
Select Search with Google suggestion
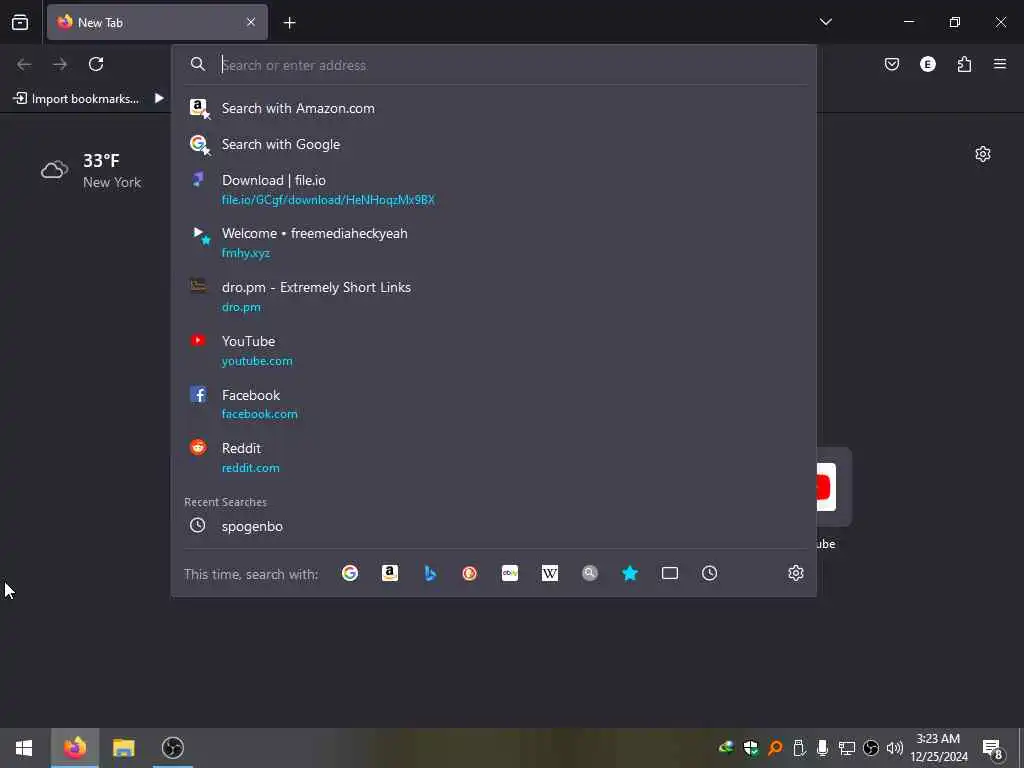tap(494, 144)
